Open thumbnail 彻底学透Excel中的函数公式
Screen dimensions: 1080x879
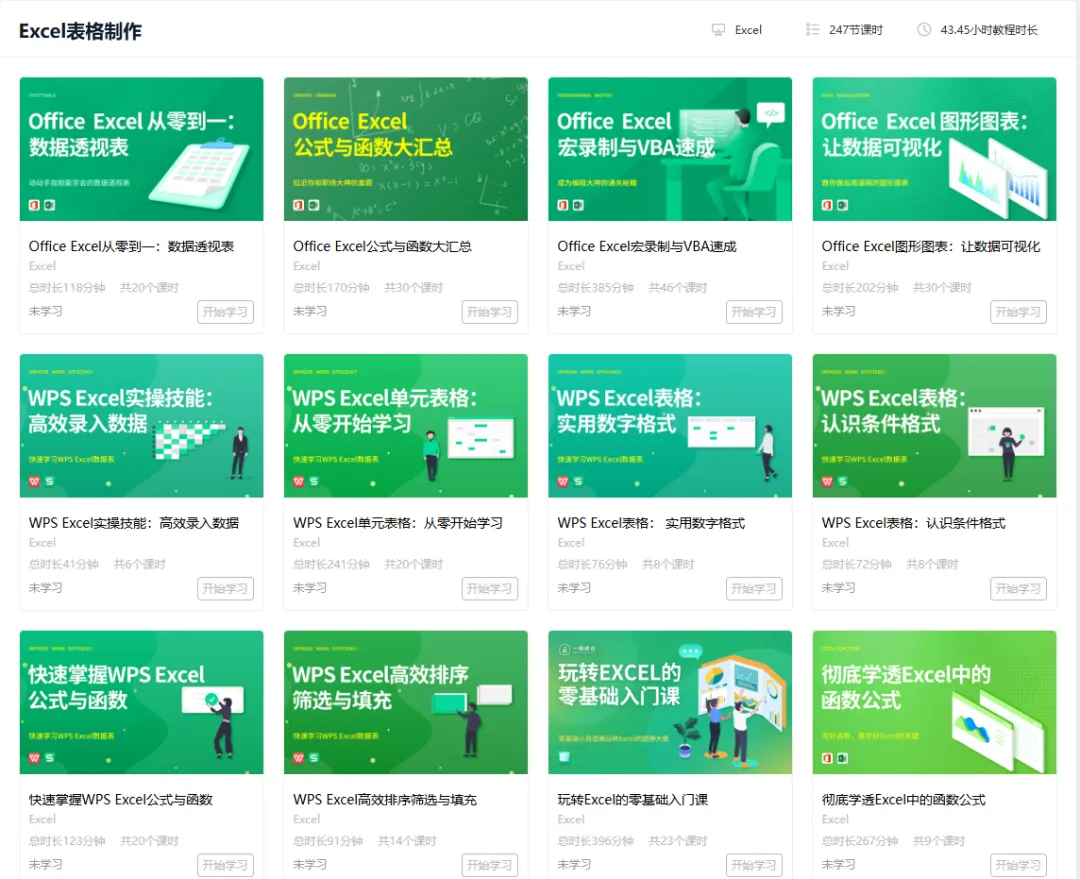coord(935,703)
